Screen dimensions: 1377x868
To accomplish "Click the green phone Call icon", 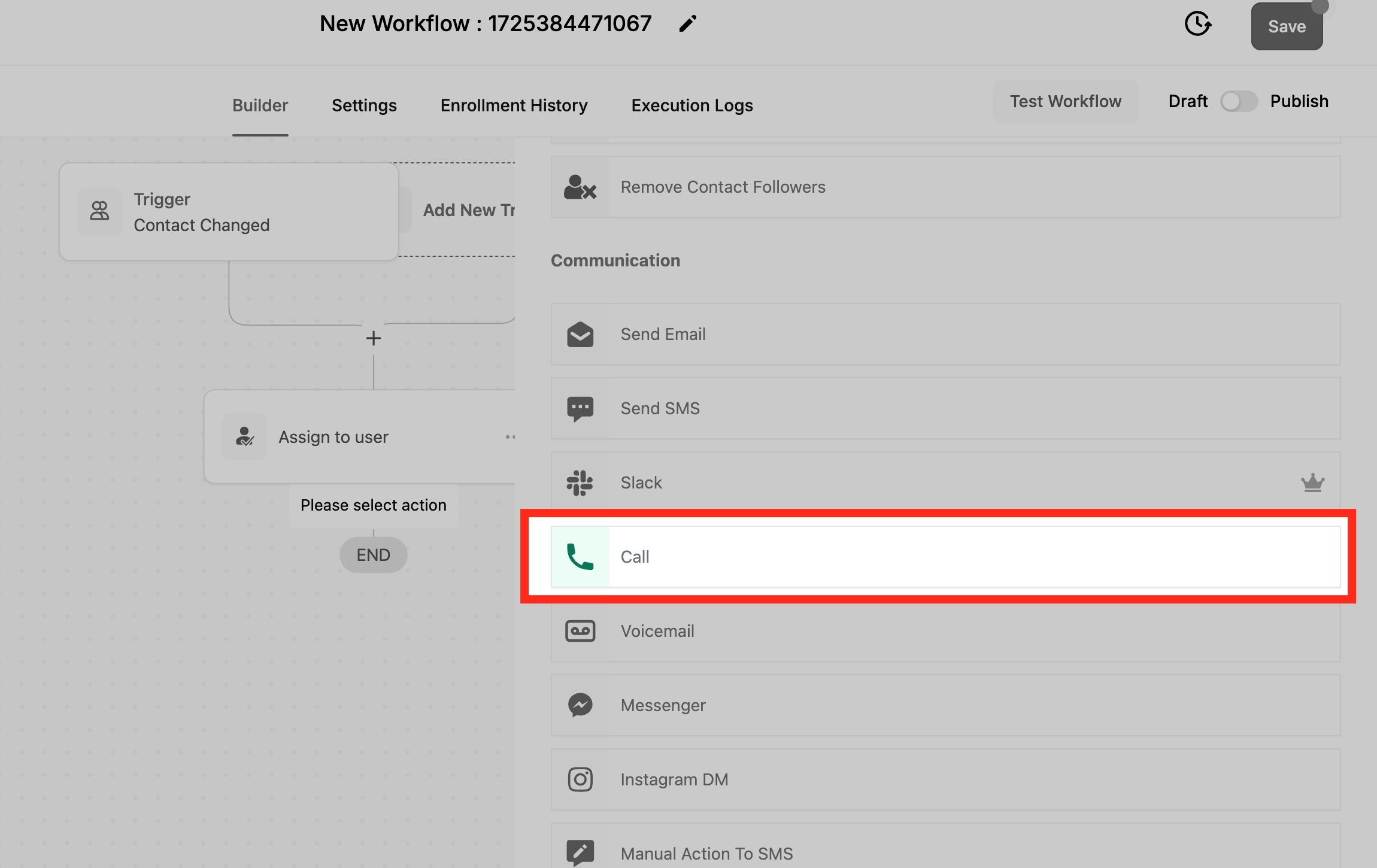I will [580, 557].
